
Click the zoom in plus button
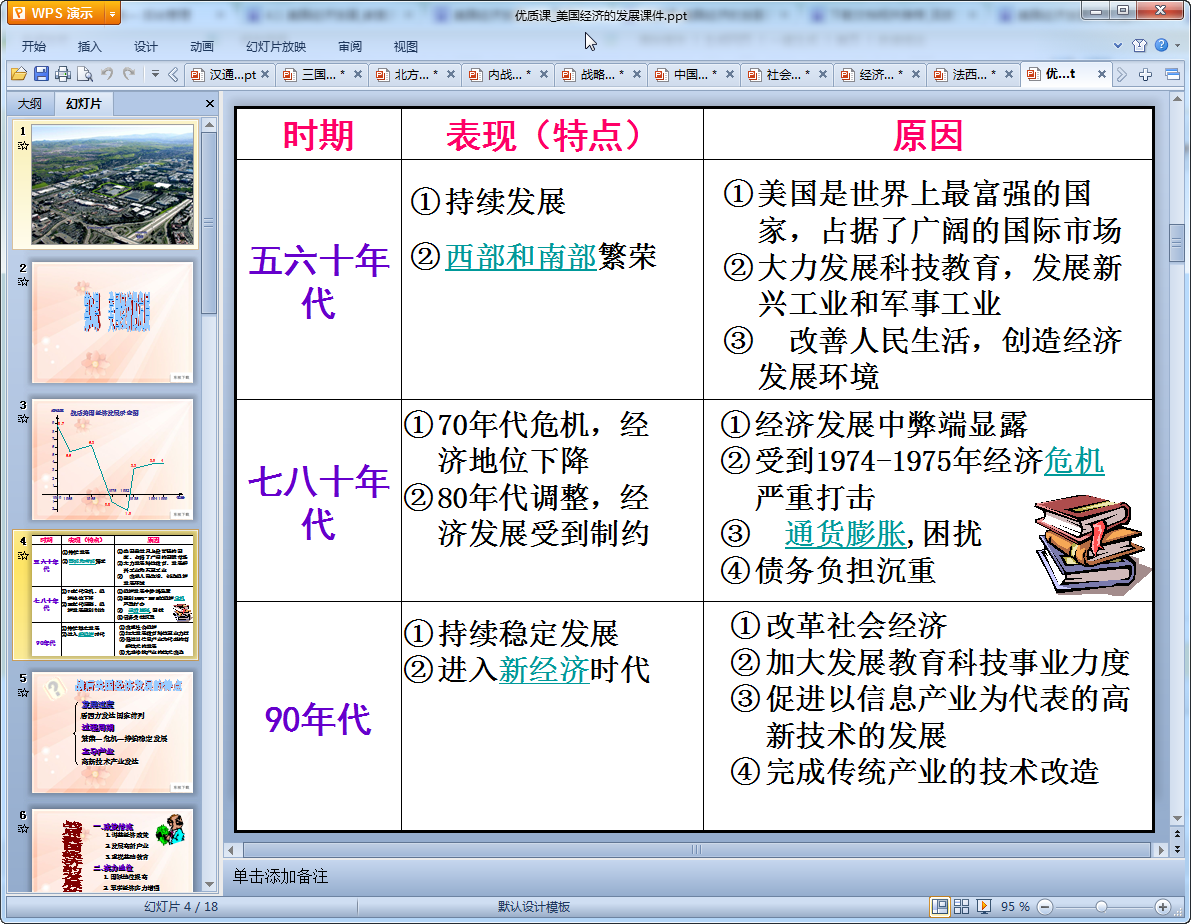pos(1163,907)
